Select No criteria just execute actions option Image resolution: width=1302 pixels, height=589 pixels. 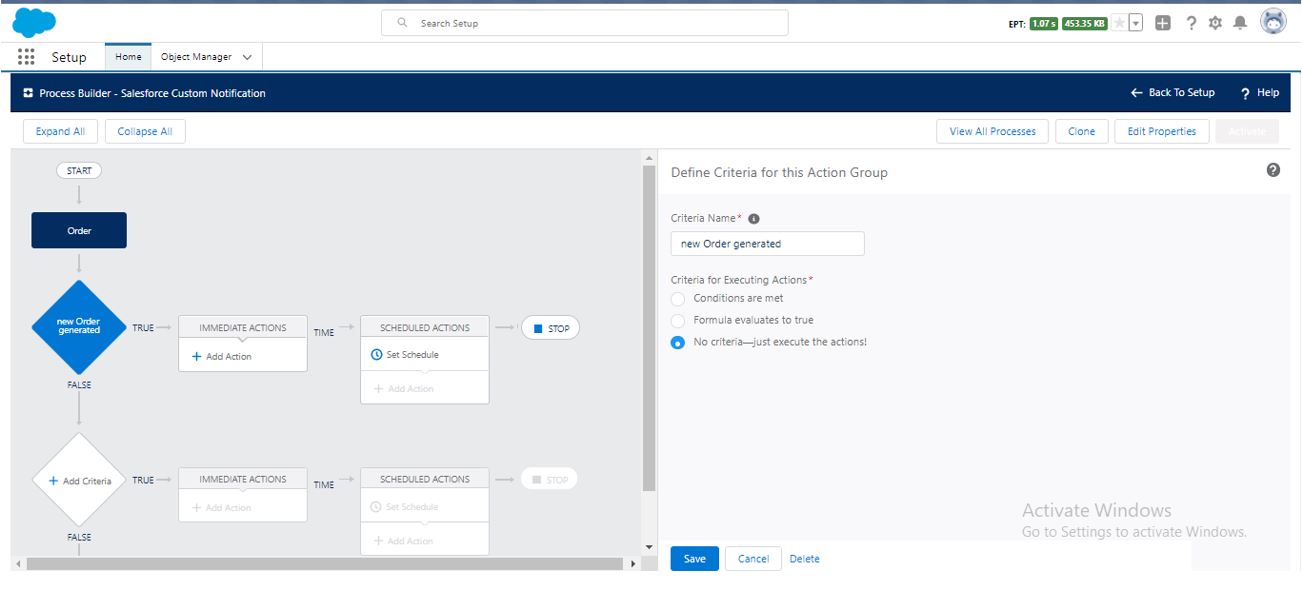(x=678, y=342)
